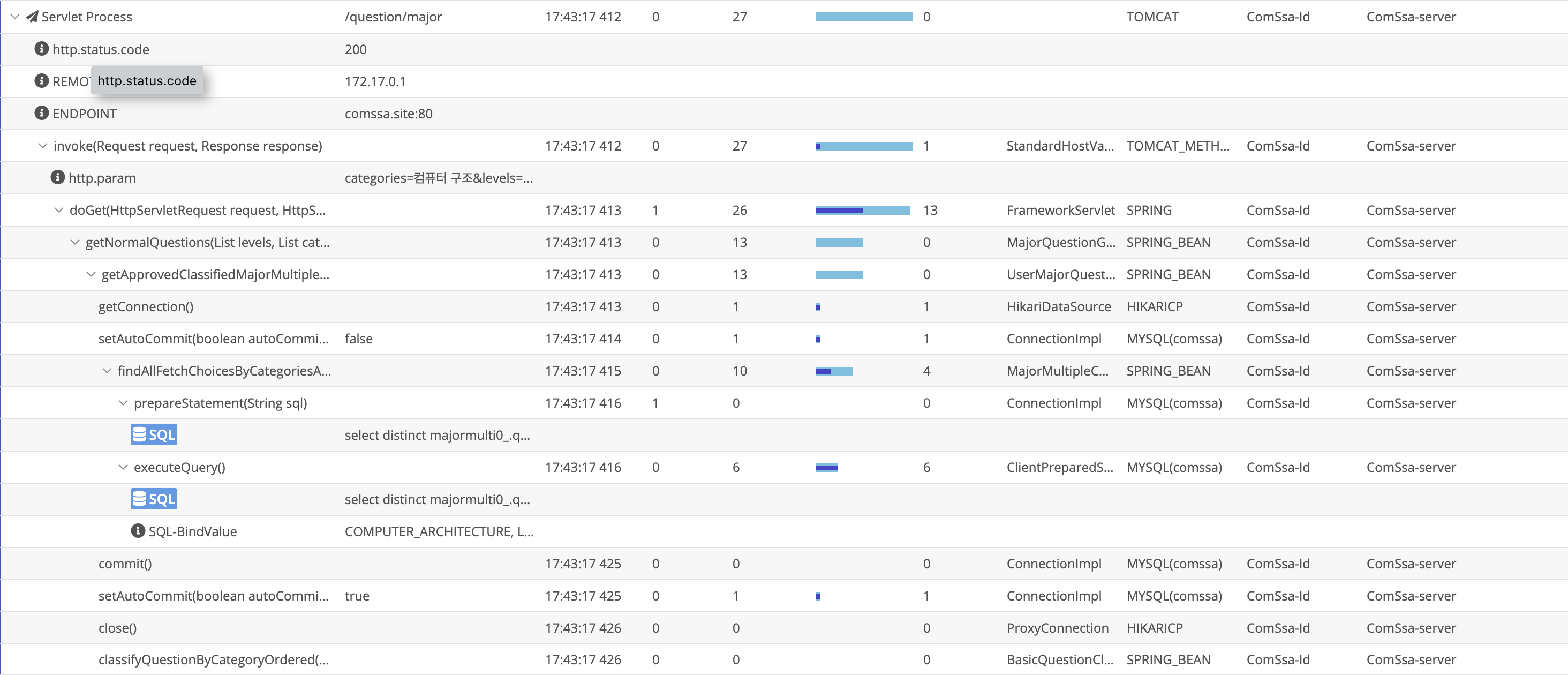Screen dimensions: 1568x675
Task: Collapse the doGet FrameworkServlet node
Action: 58,210
